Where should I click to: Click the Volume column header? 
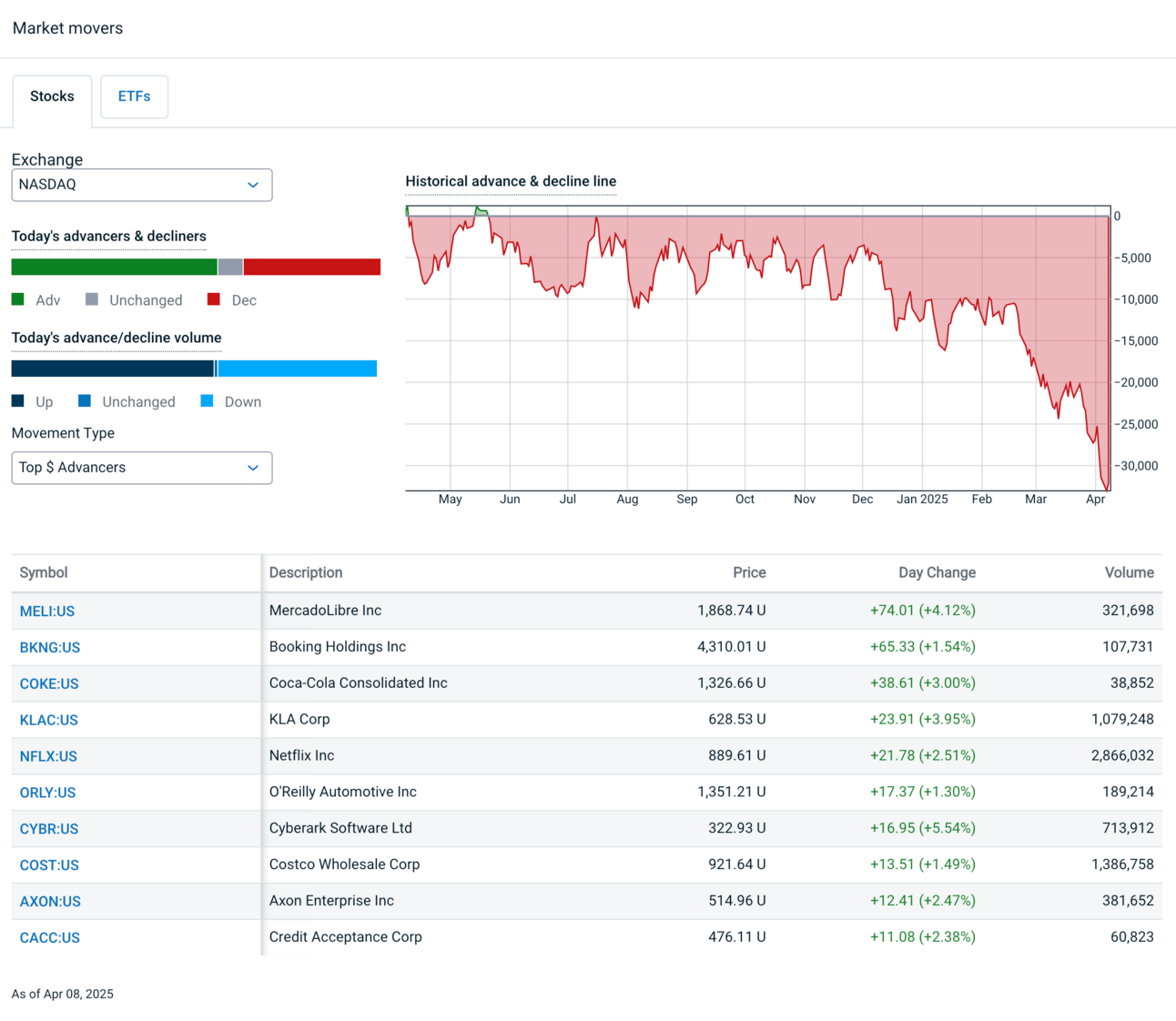pyautogui.click(x=1129, y=572)
